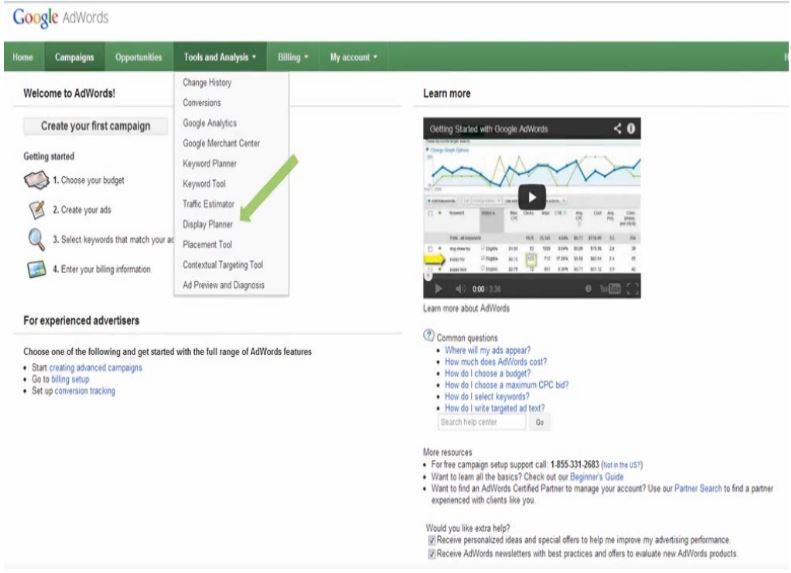Viewport: 791px width, 573px height.
Task: Open How do I write targeted ad text
Action: (x=494, y=408)
